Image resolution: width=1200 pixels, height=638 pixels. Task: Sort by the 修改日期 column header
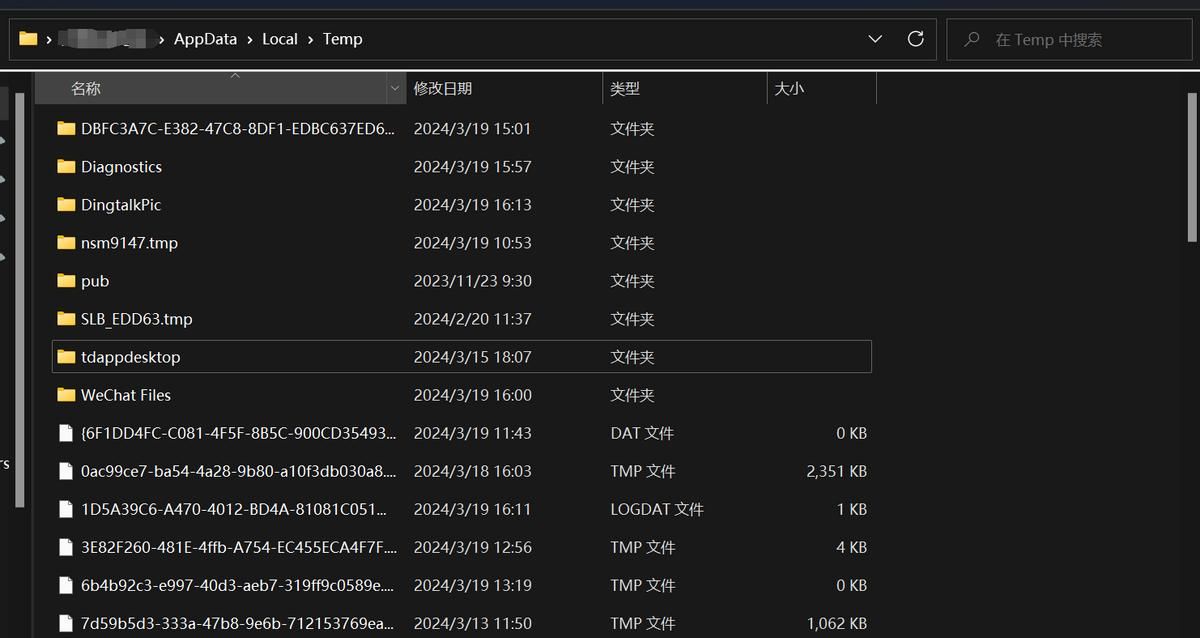pyautogui.click(x=443, y=89)
